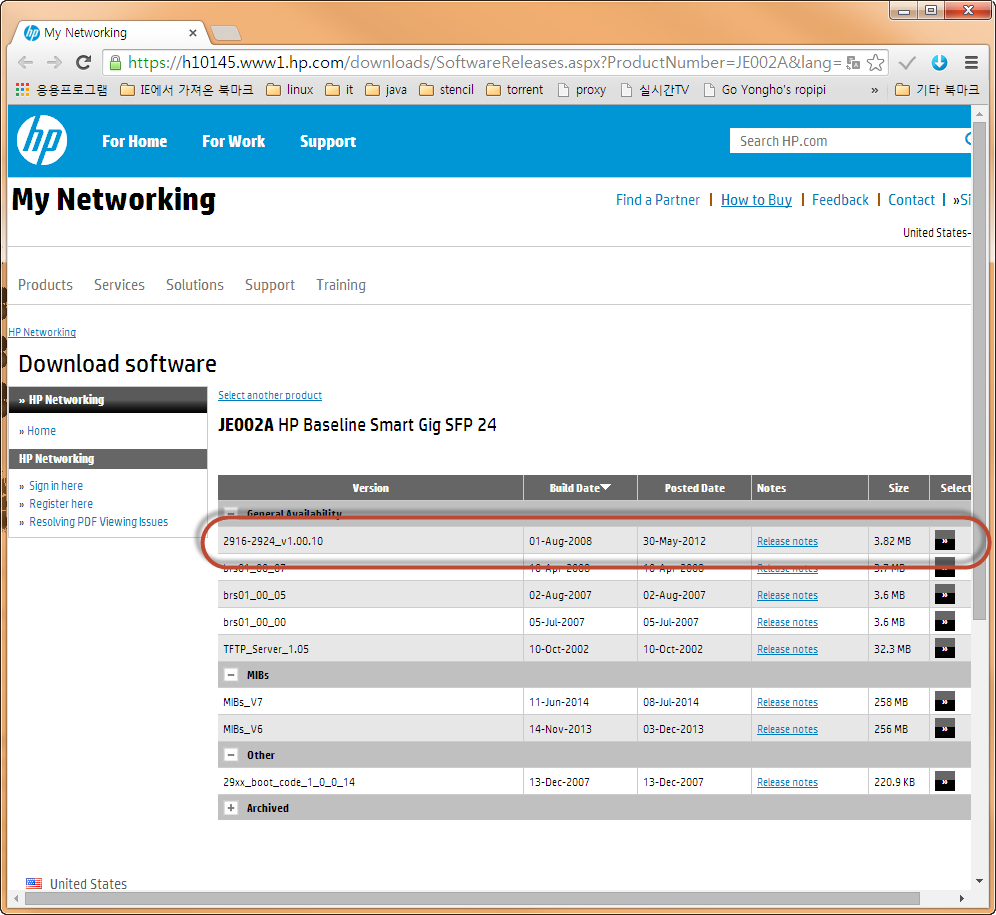The width and height of the screenshot is (996, 915).
Task: Click Sign in here link
Action: pyautogui.click(x=56, y=485)
